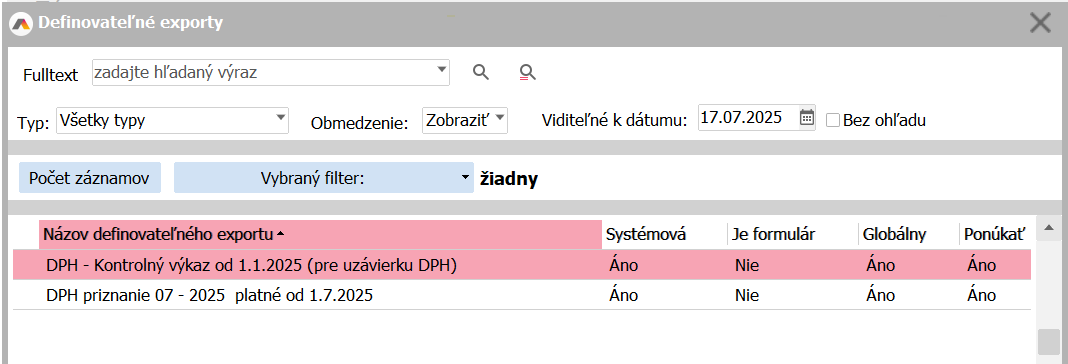1068x364 pixels.
Task: Click the scrollbar up arrow
Action: click(1049, 226)
